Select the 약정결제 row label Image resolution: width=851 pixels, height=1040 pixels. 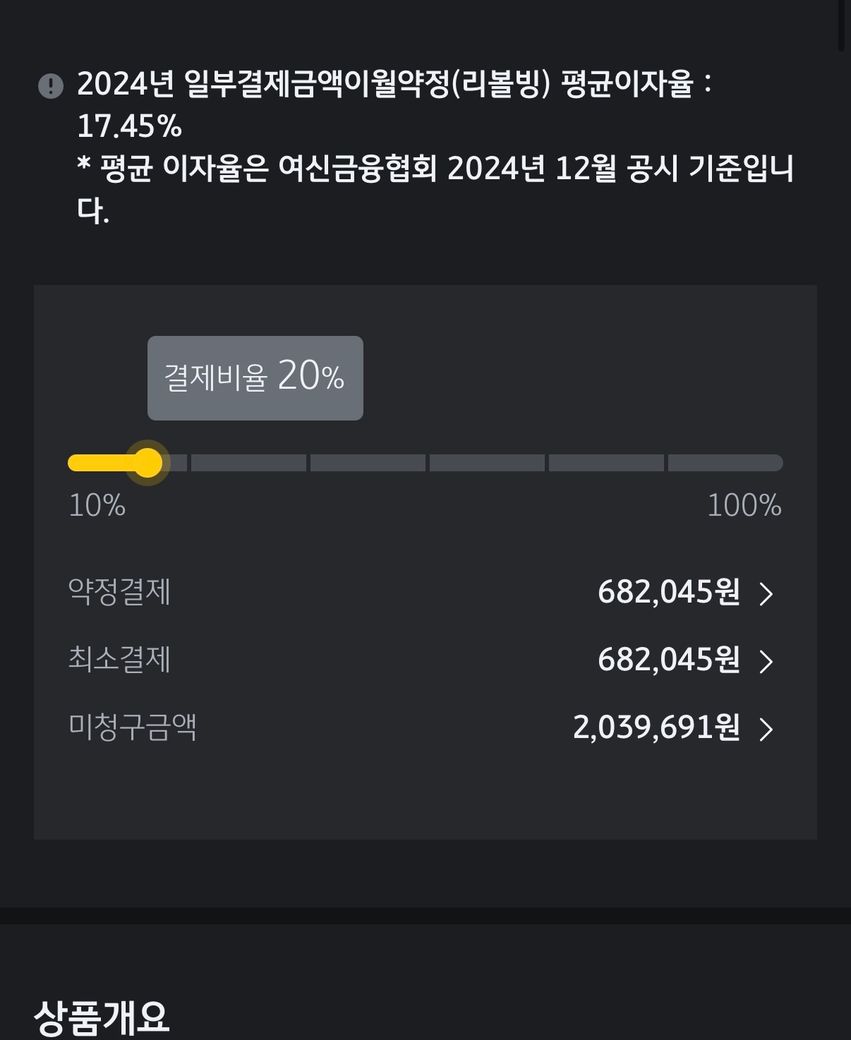pyautogui.click(x=119, y=592)
